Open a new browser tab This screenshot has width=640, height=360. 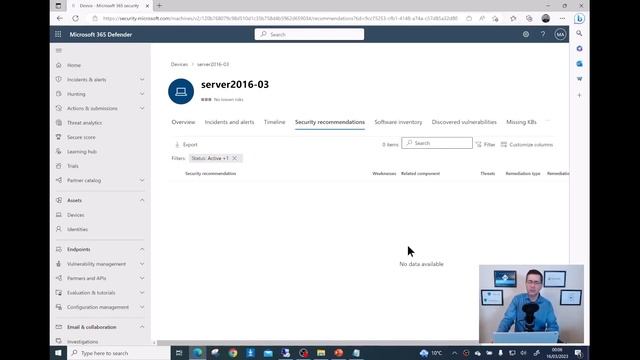click(x=160, y=6)
